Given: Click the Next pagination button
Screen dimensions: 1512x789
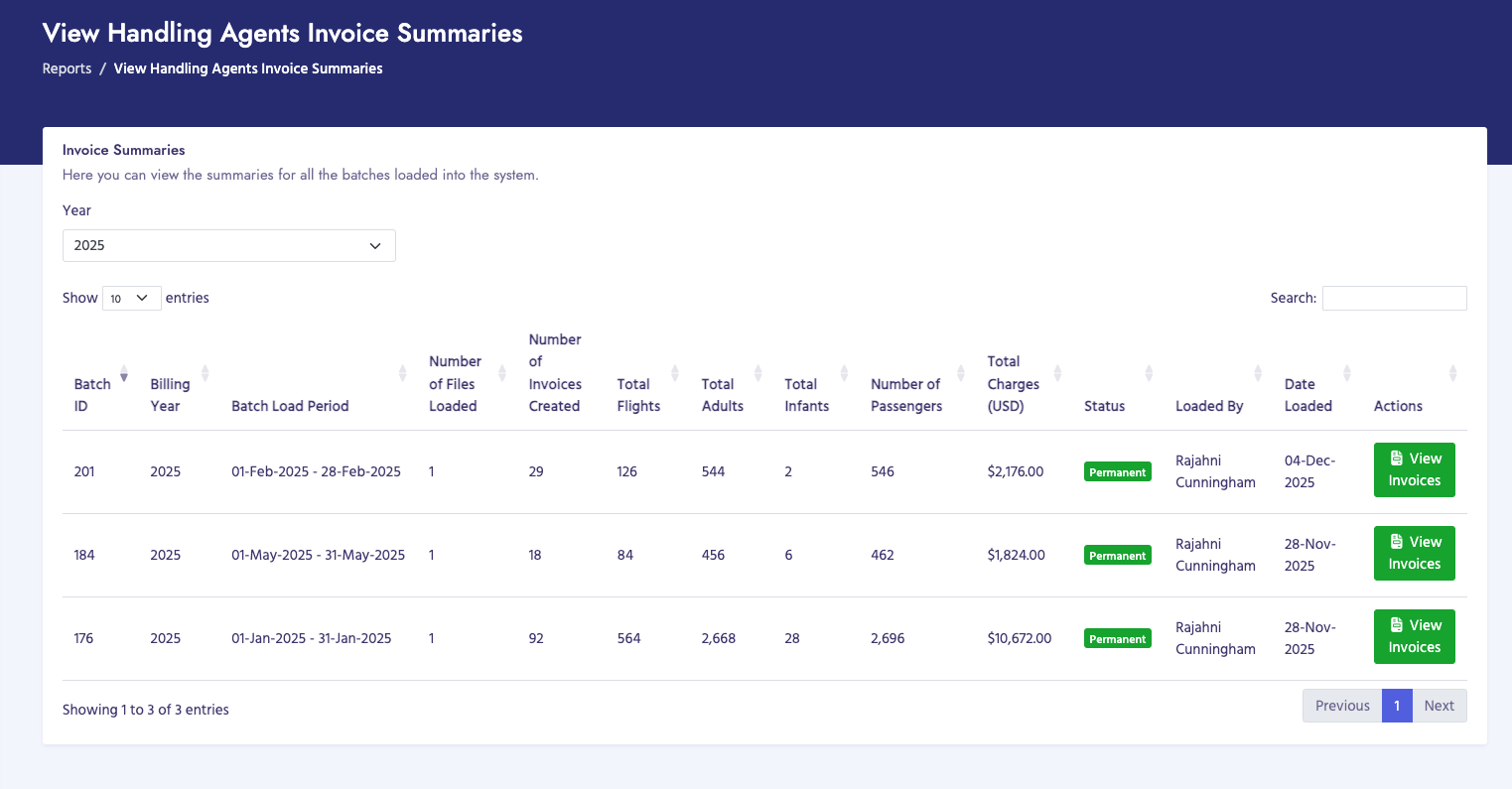Looking at the screenshot, I should pyautogui.click(x=1439, y=706).
